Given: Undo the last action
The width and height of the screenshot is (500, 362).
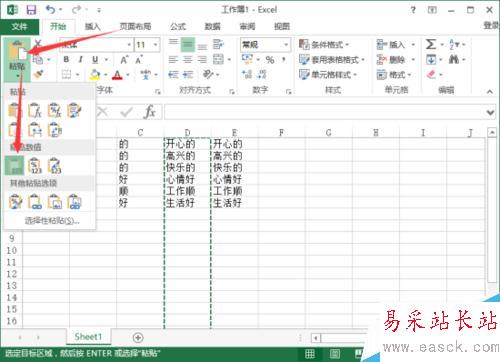Looking at the screenshot, I should [51, 10].
